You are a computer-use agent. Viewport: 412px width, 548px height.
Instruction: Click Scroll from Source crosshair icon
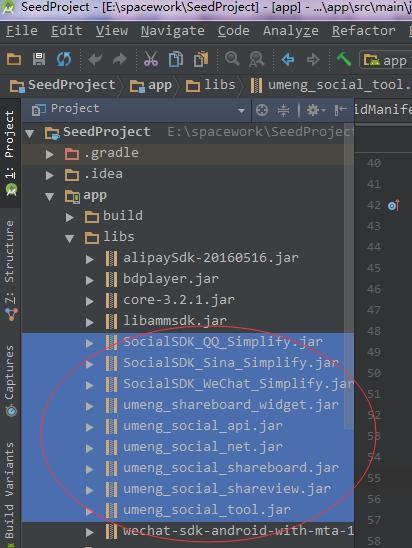click(x=262, y=110)
